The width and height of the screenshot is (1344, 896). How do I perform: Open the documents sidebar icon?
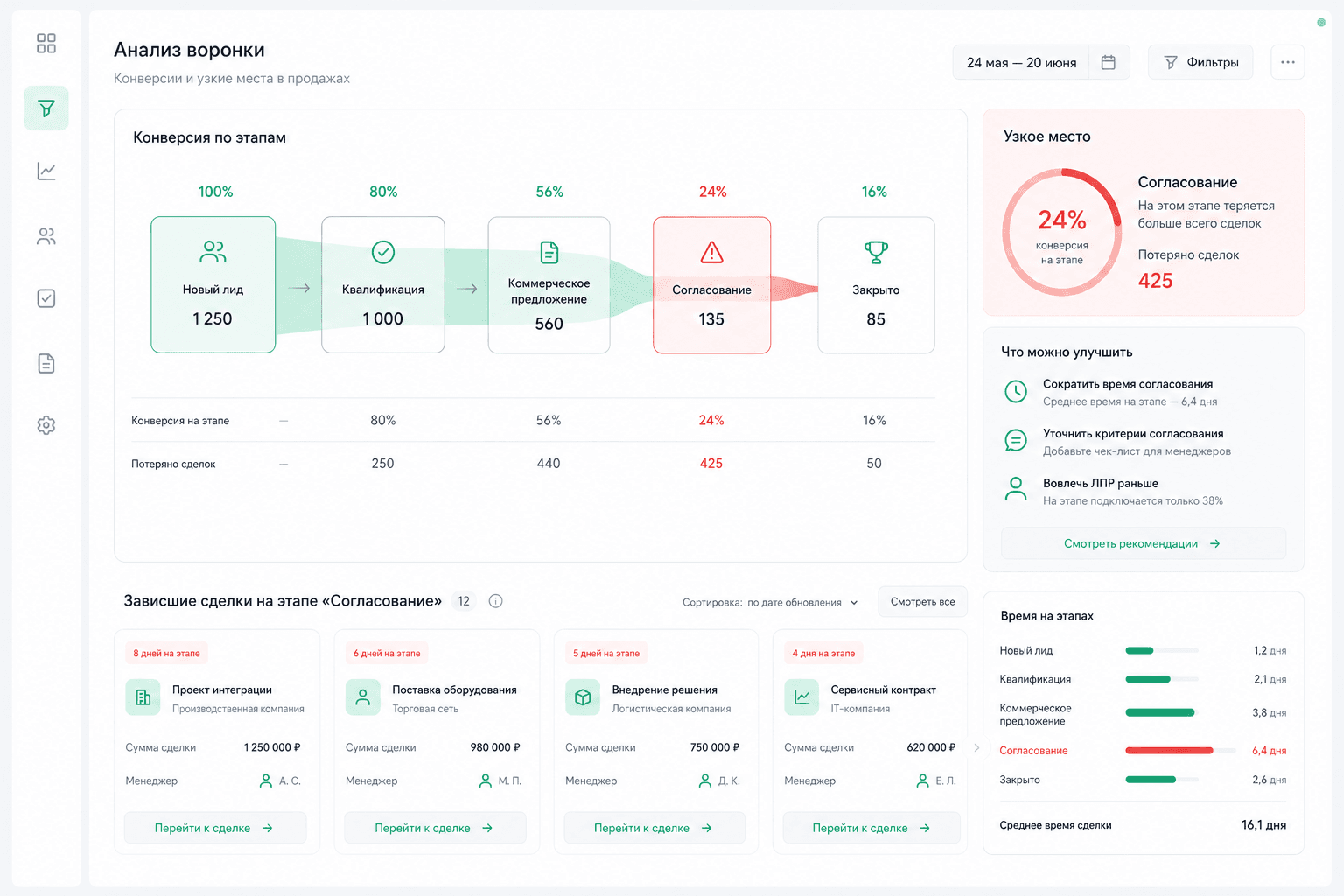pyautogui.click(x=46, y=363)
